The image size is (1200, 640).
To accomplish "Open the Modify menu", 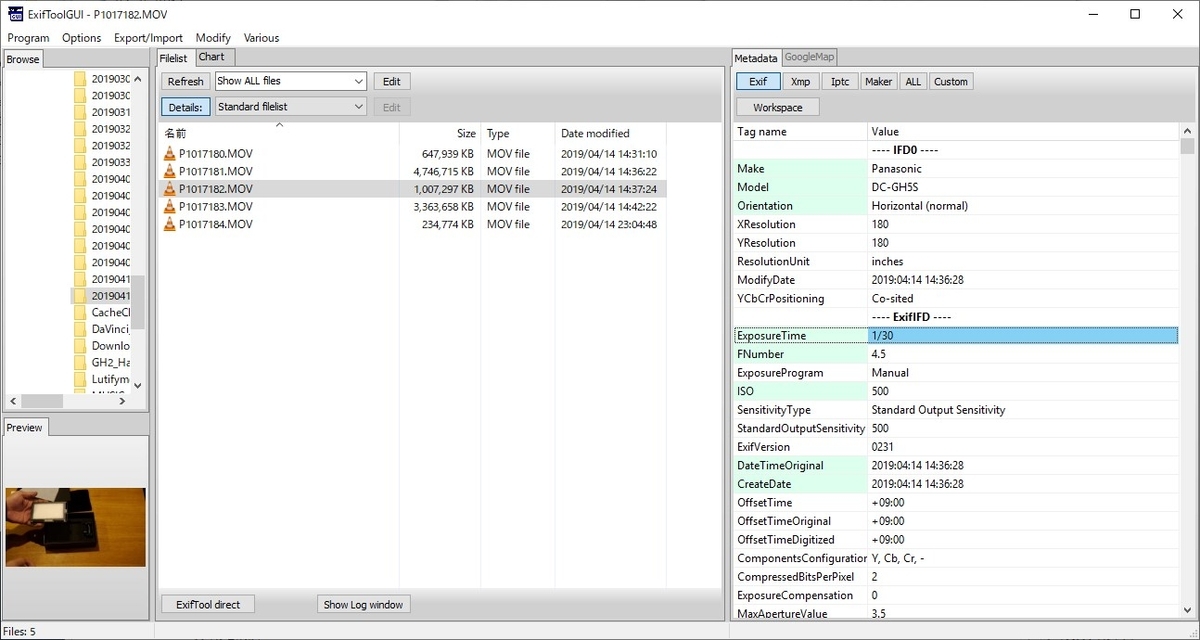I will click(213, 38).
